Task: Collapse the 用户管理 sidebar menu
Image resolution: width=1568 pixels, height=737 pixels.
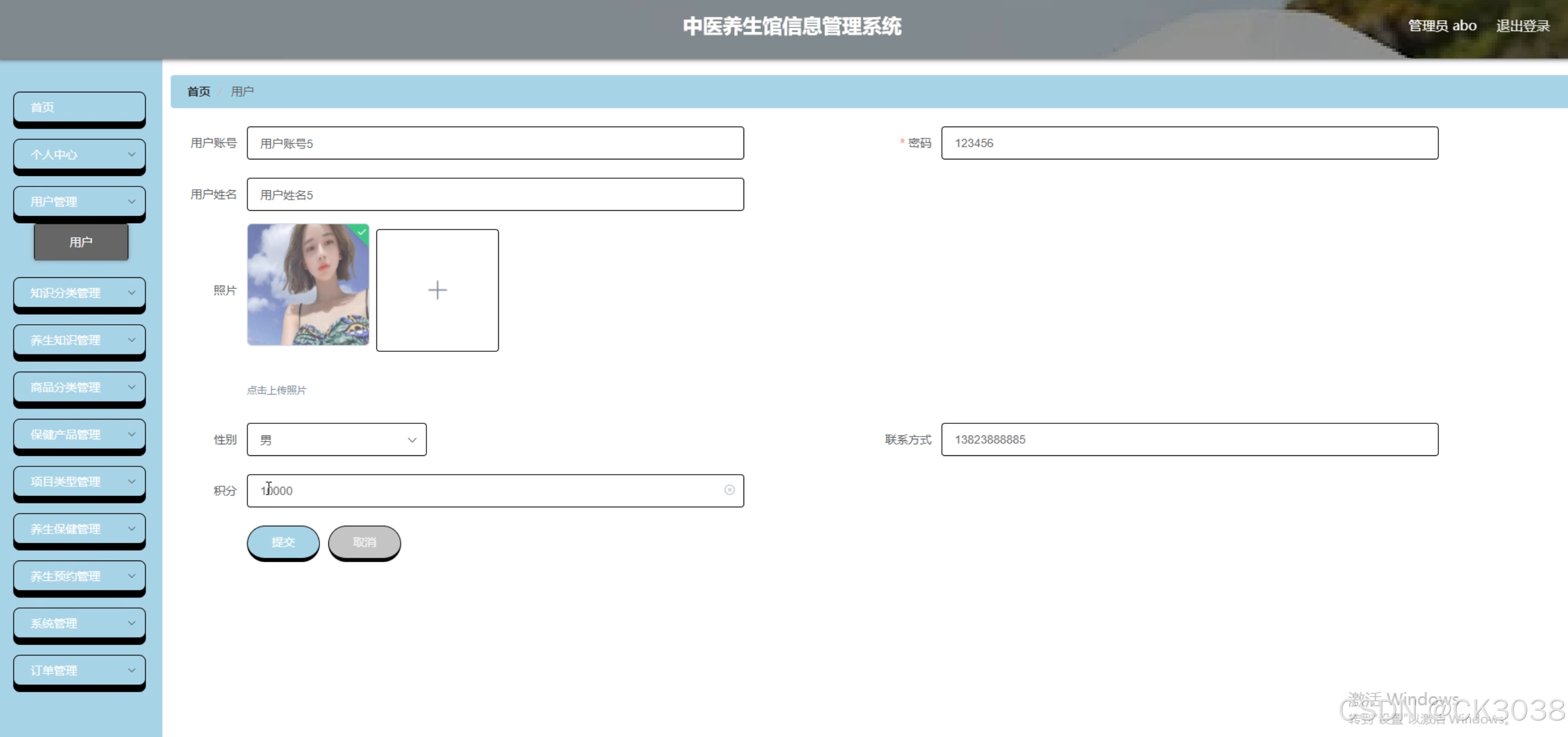Action: [79, 201]
